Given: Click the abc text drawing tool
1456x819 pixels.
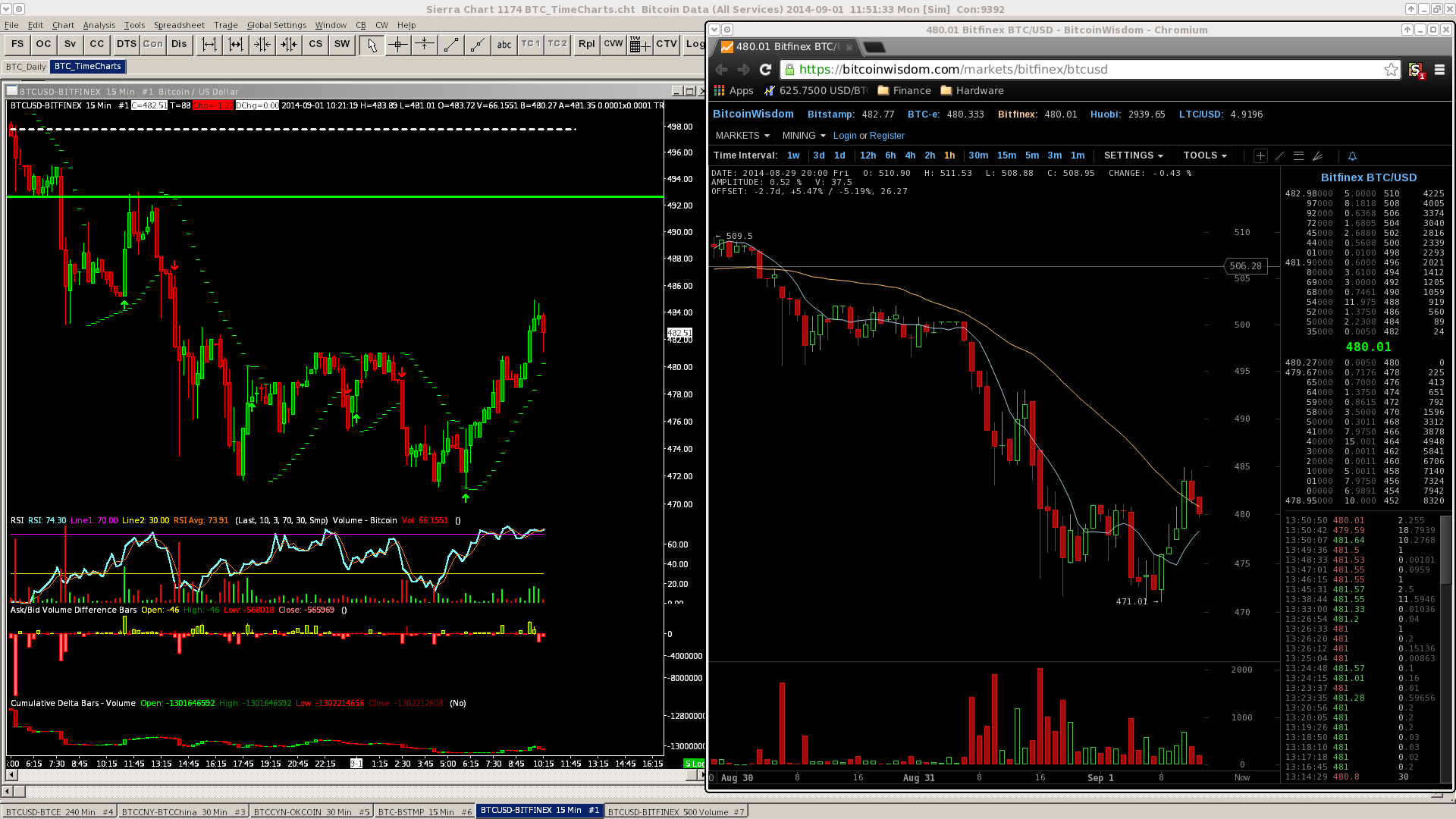Looking at the screenshot, I should [504, 45].
